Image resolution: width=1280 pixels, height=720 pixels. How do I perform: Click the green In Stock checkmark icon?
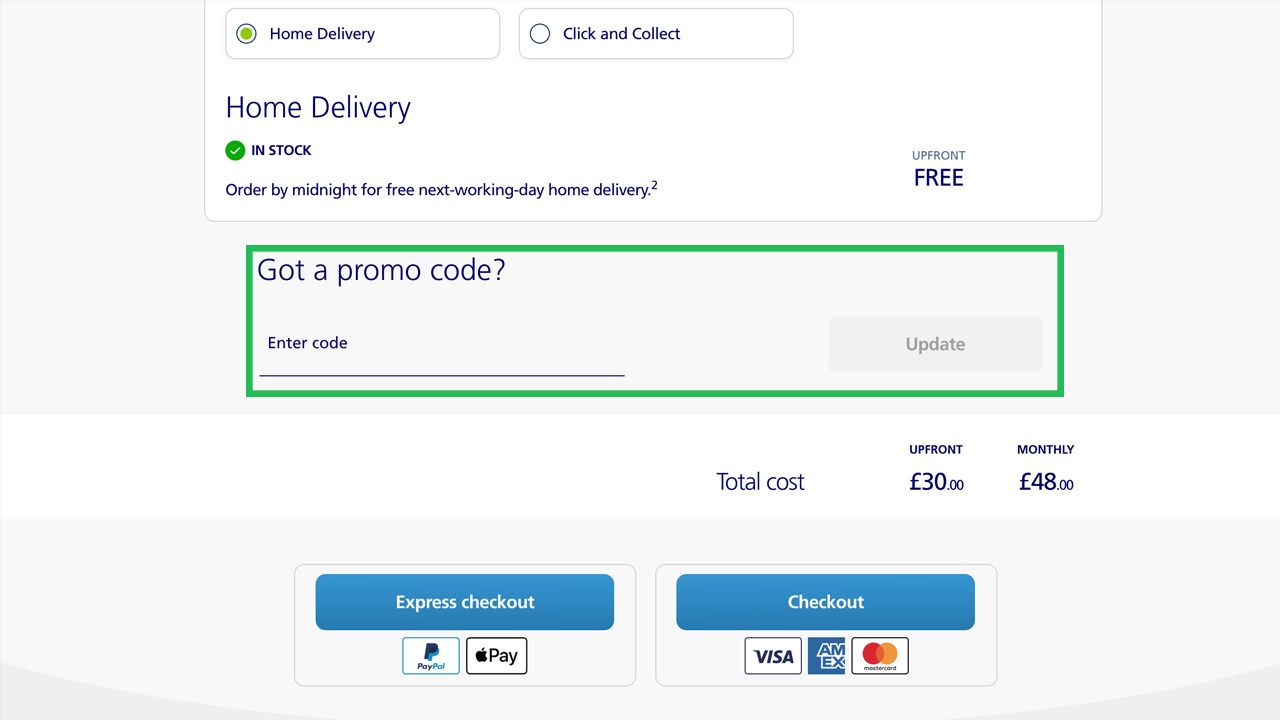pos(235,151)
